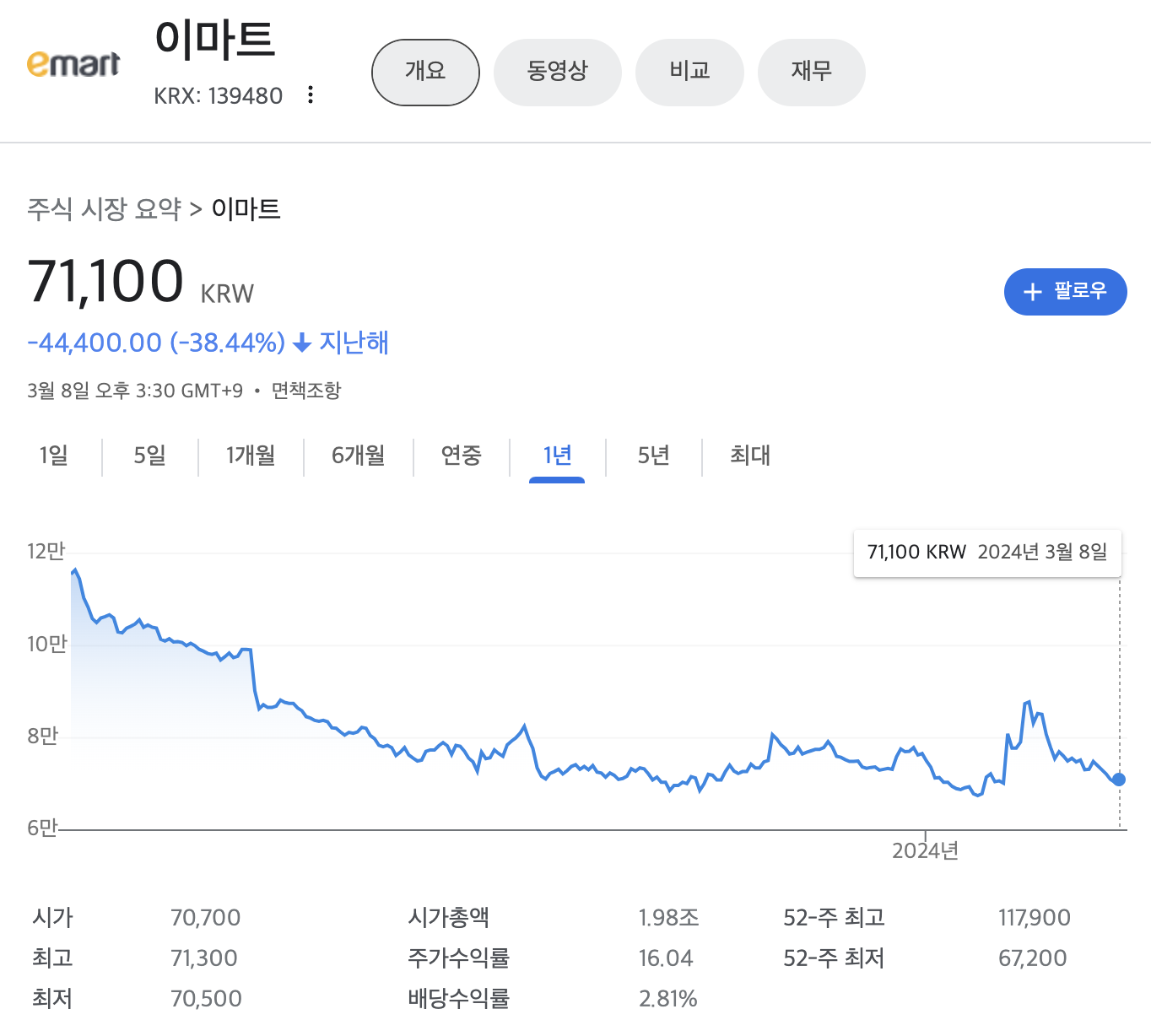Select the 1일 chart range

(54, 456)
